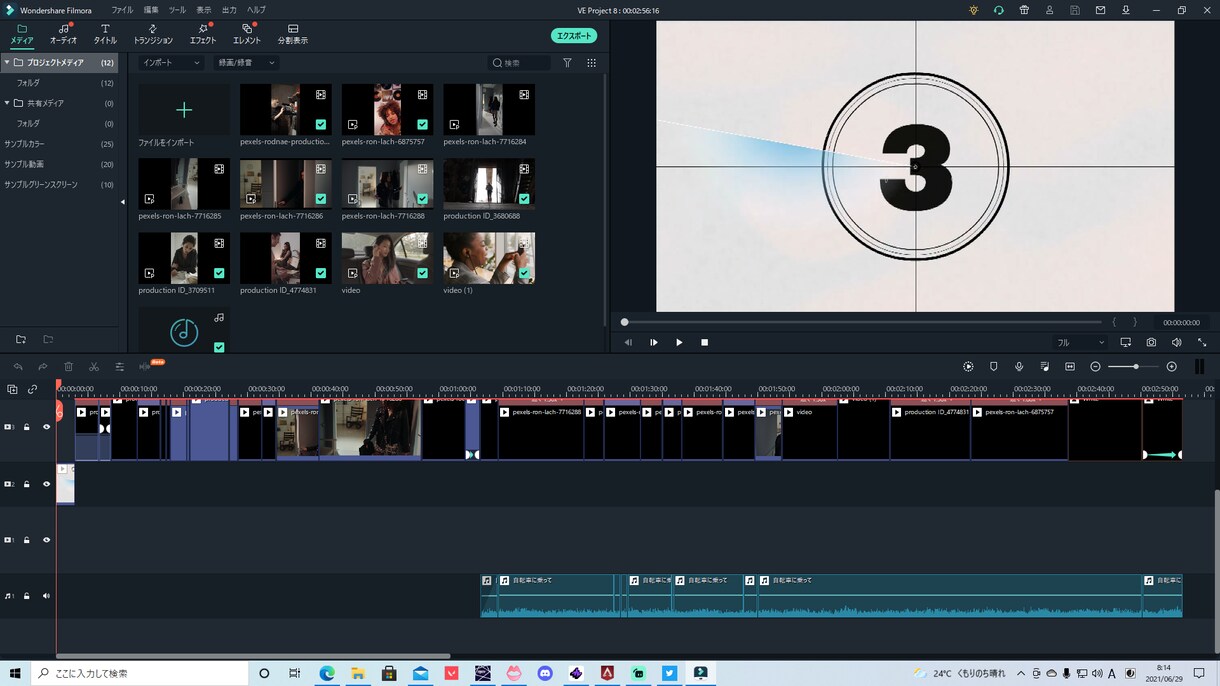Step forward one frame in preview
The height and width of the screenshot is (686, 1220).
[x=654, y=342]
